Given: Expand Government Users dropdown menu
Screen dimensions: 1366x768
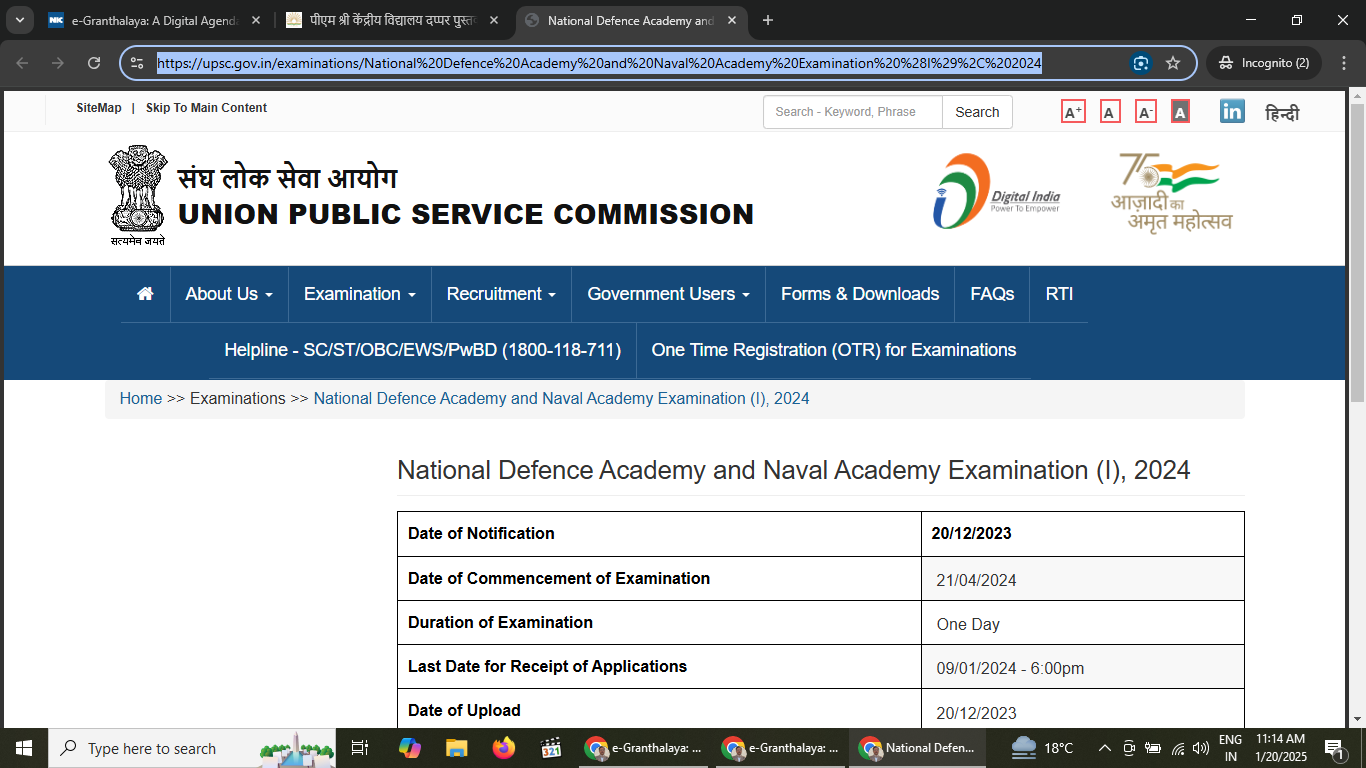Looking at the screenshot, I should tap(668, 294).
